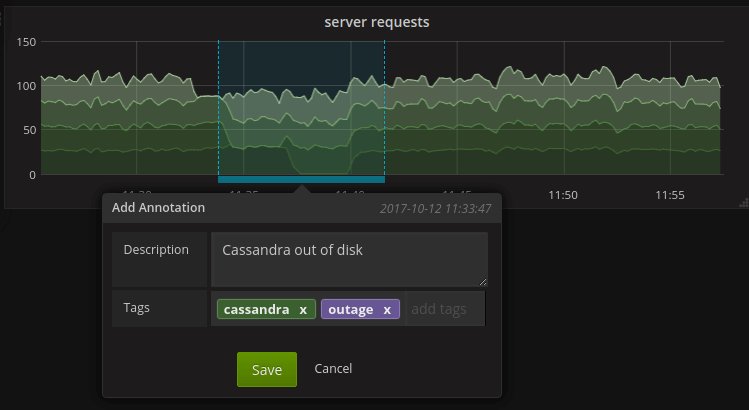Click the 150 value on the Y axis

tap(26, 42)
